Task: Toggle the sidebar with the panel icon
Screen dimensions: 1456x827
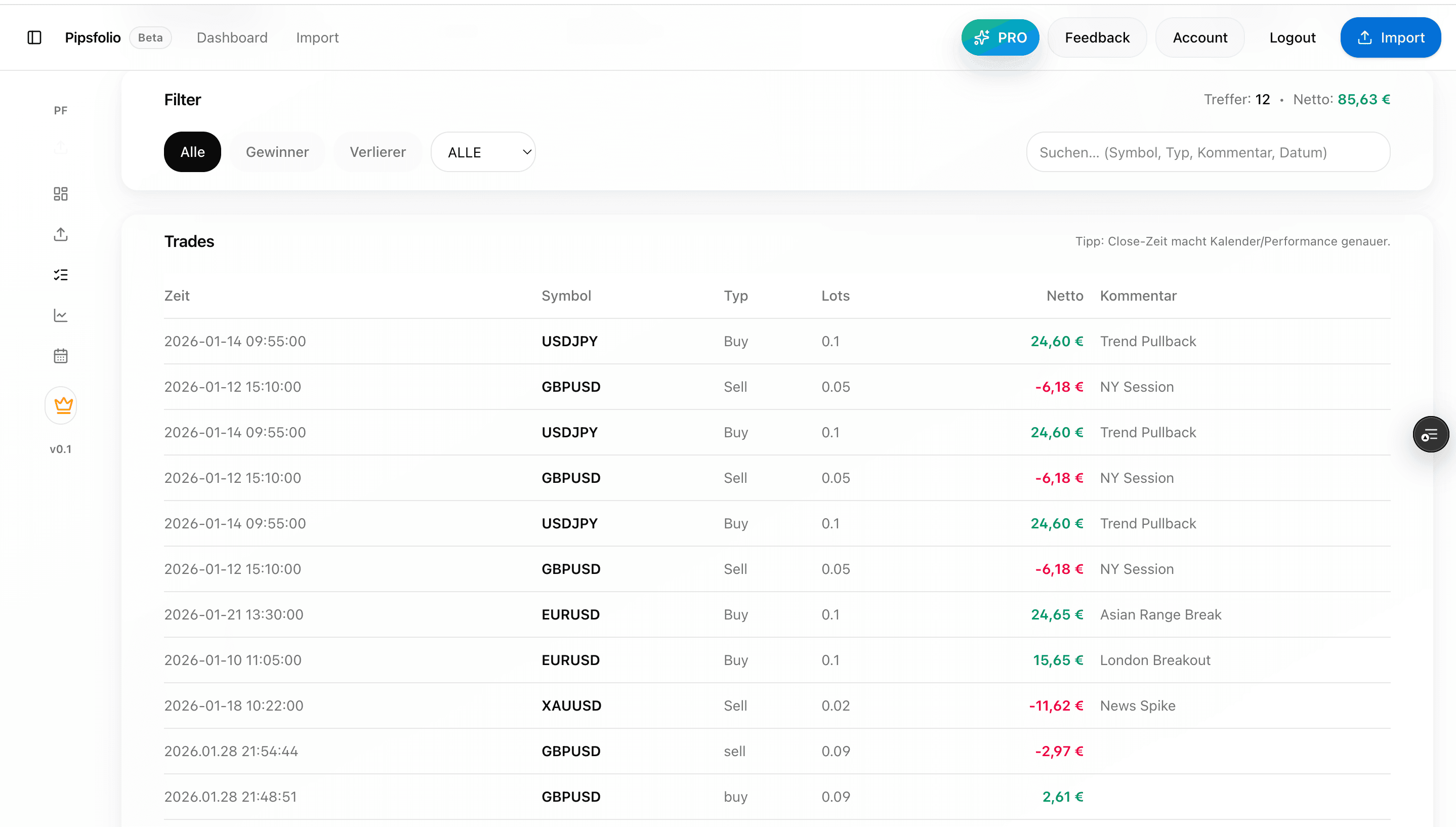Action: tap(34, 37)
